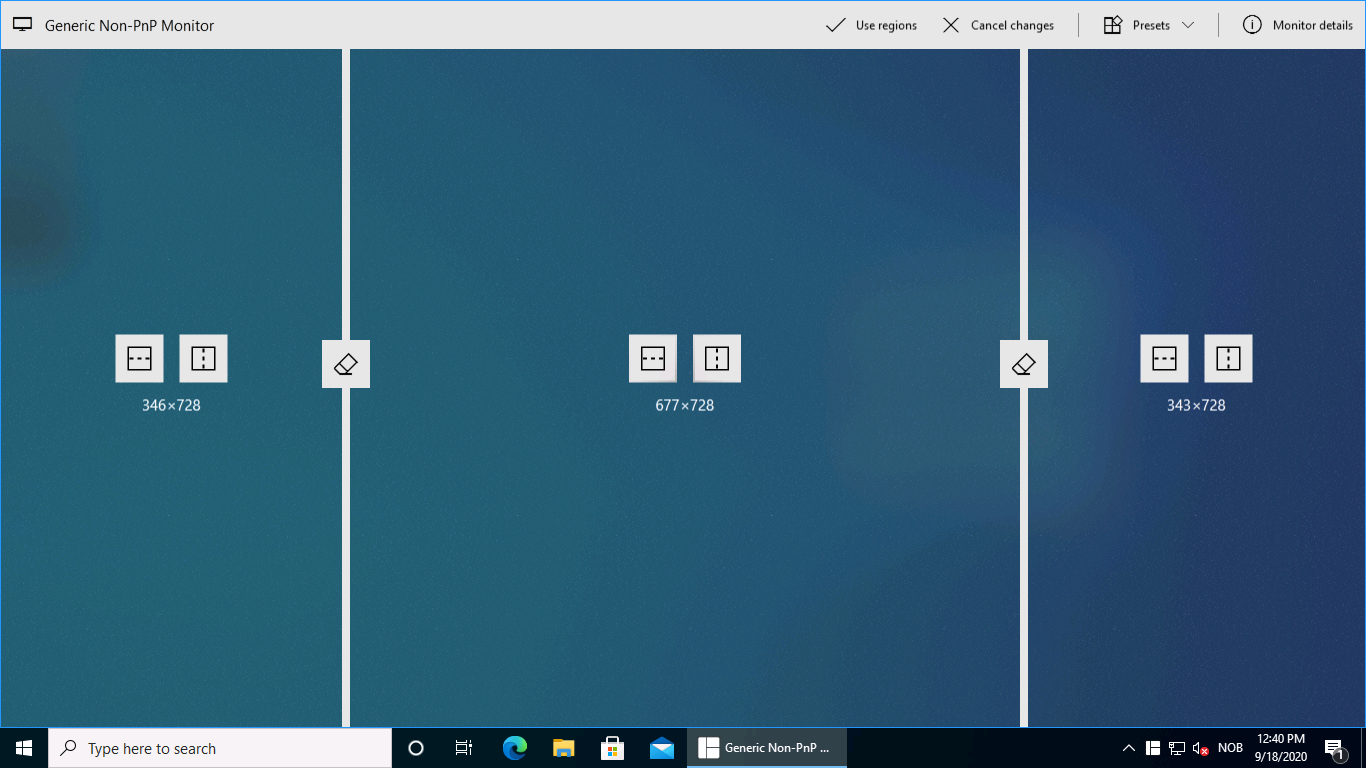Click the Type here to search box
1366x768 pixels.
pyautogui.click(x=220, y=747)
